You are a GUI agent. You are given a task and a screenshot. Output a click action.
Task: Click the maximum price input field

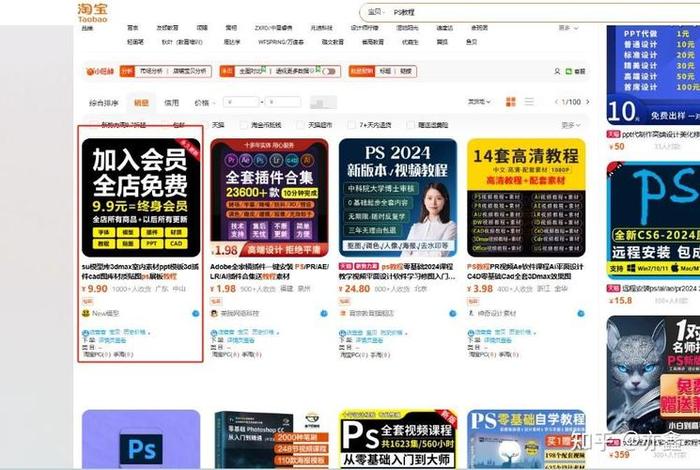click(x=283, y=102)
